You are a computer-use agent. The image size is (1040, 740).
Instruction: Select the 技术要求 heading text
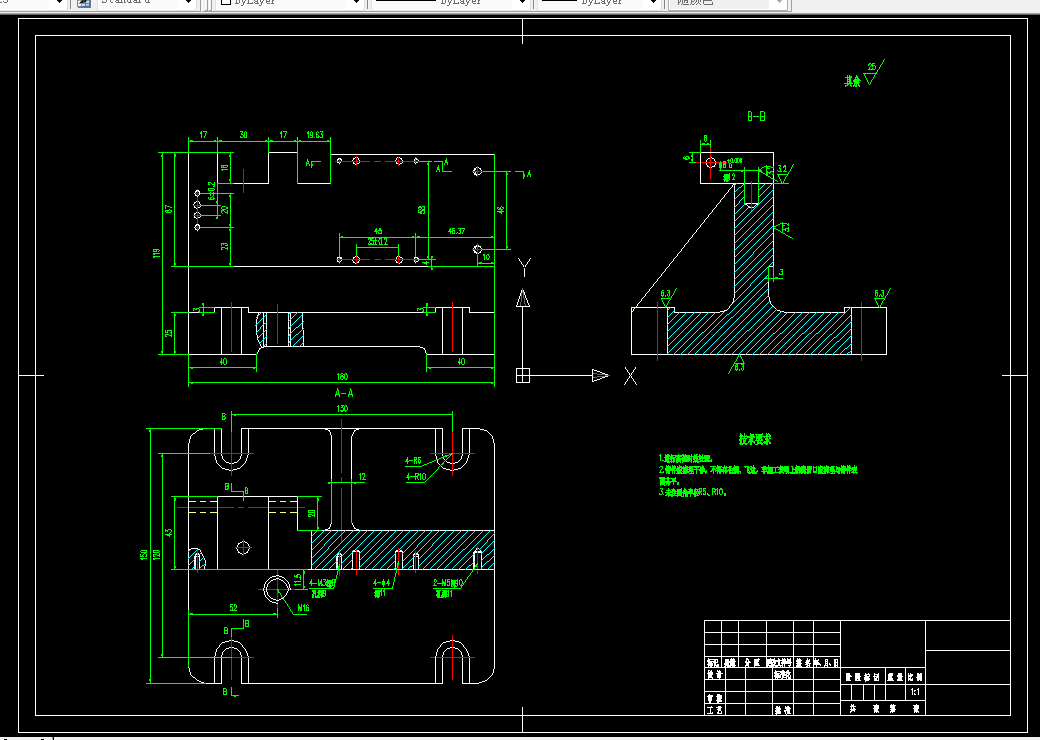tap(755, 439)
